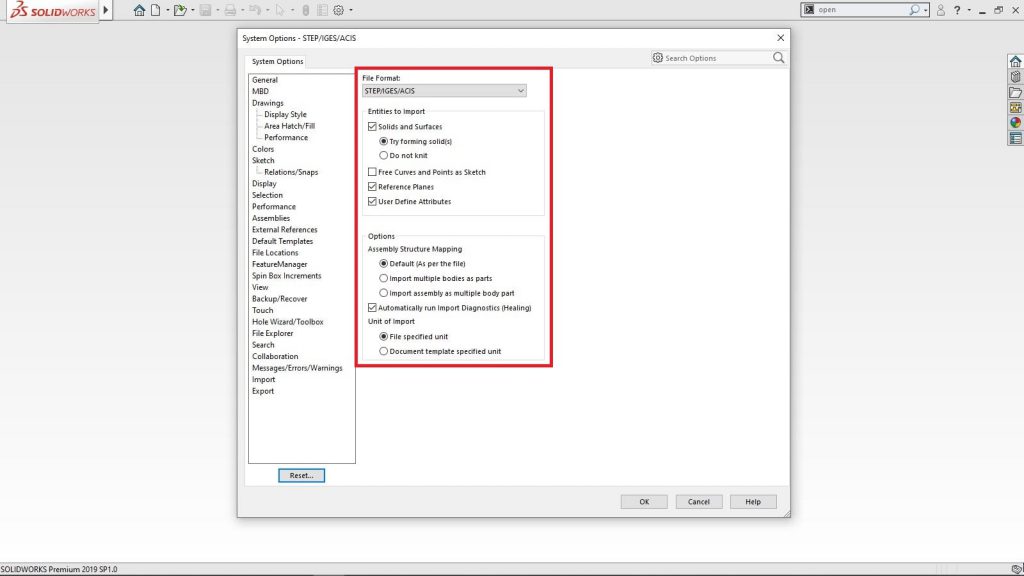Open the Options gear dropdown arrow
The image size is (1024, 576).
tap(351, 10)
